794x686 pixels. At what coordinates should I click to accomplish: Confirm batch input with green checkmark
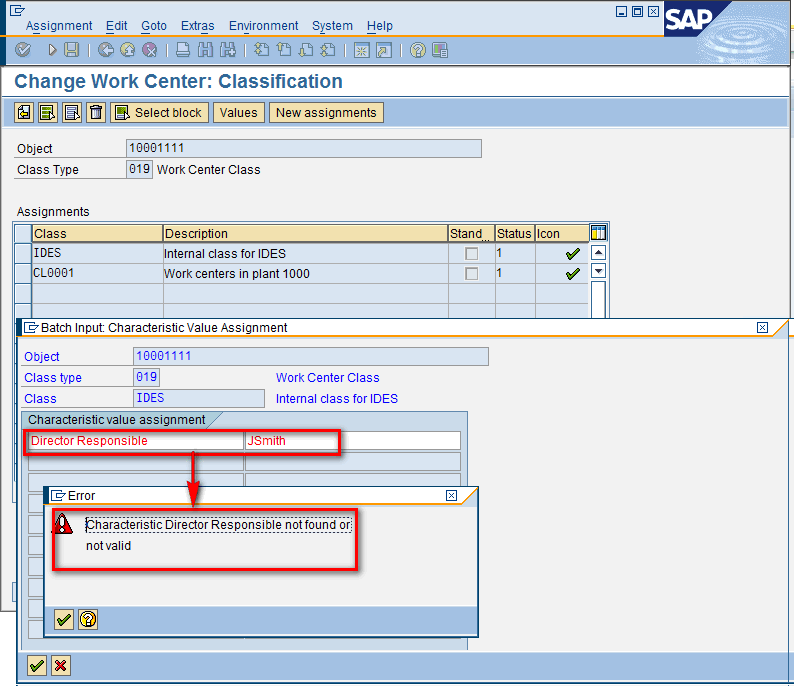point(37,665)
